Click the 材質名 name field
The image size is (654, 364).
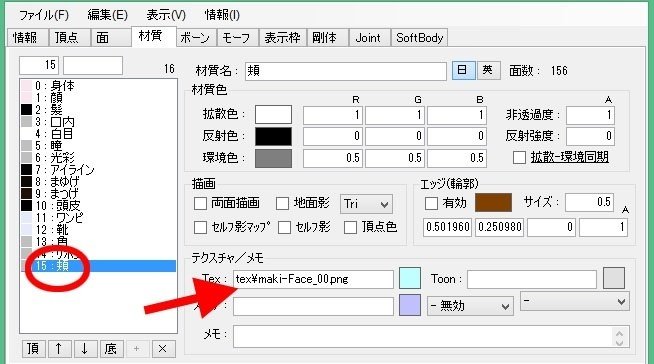(346, 71)
